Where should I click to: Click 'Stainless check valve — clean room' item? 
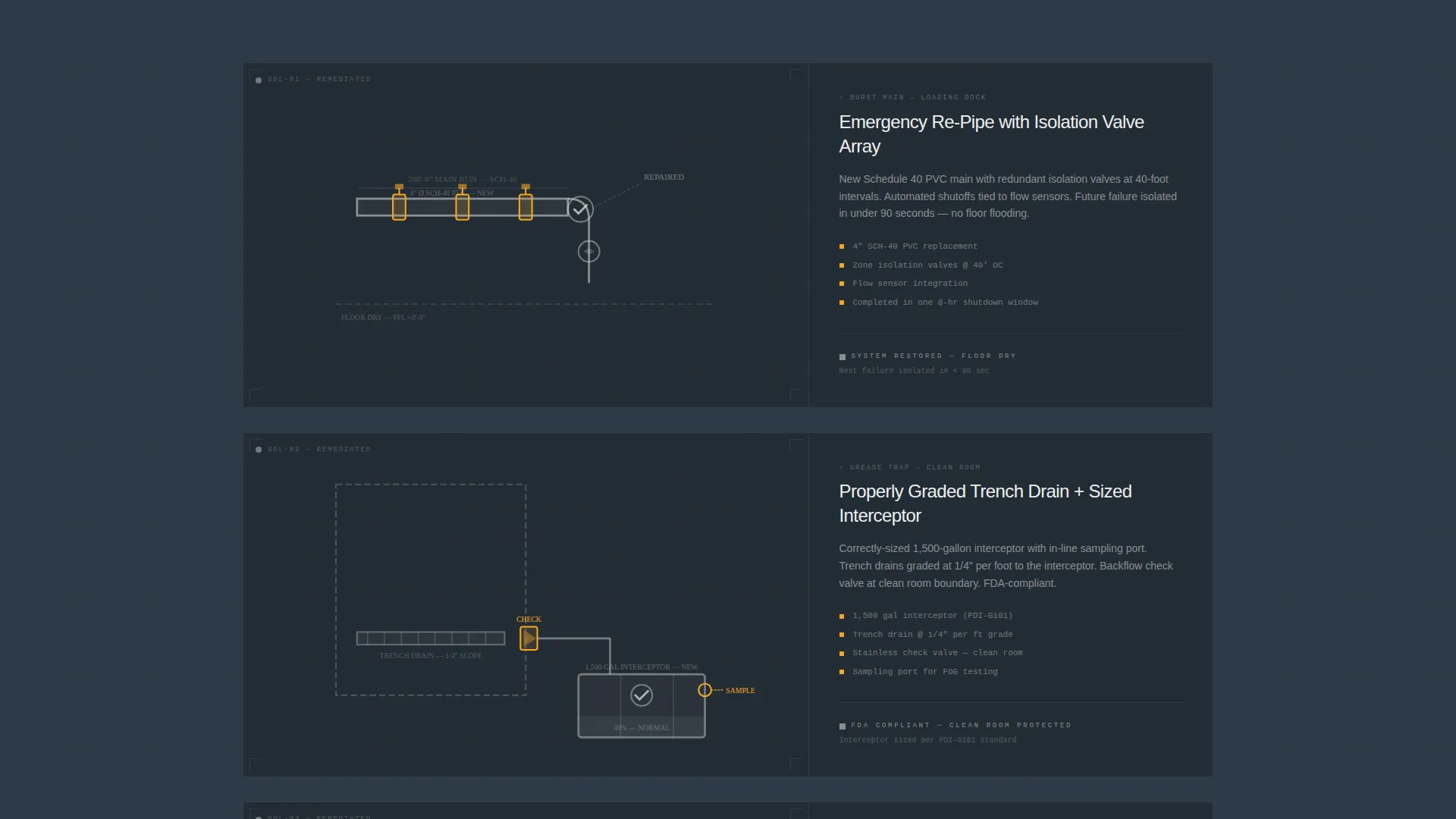point(937,653)
